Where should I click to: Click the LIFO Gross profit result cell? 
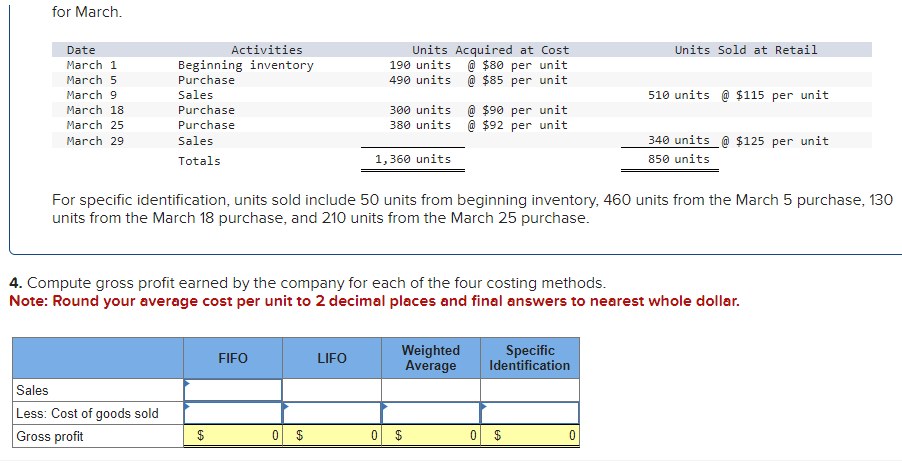click(x=332, y=436)
